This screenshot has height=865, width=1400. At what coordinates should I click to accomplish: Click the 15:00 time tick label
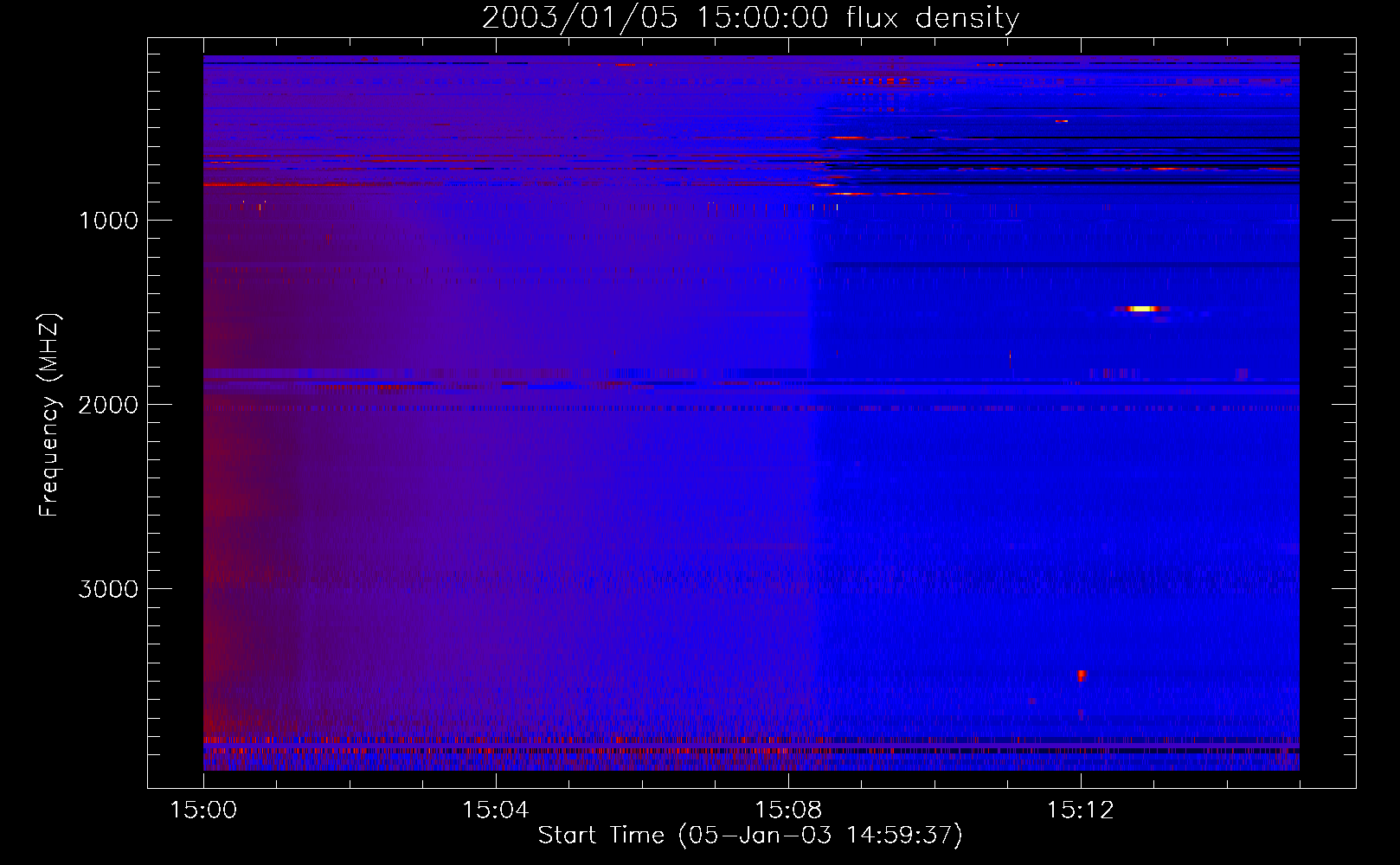coord(203,811)
